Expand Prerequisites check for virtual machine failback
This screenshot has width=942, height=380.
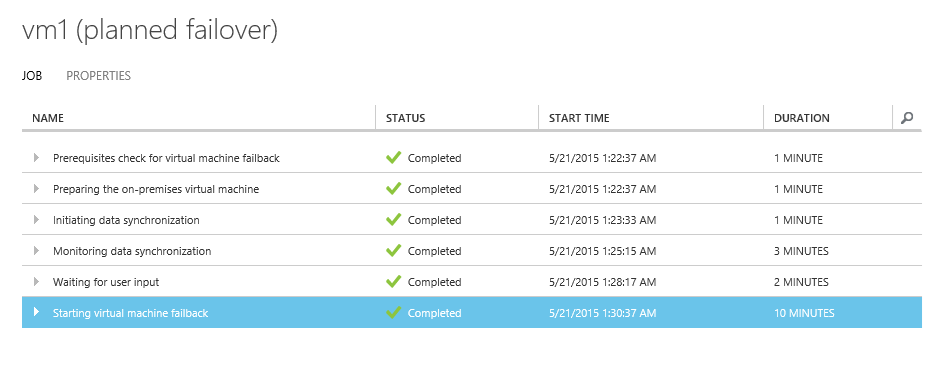click(x=37, y=158)
